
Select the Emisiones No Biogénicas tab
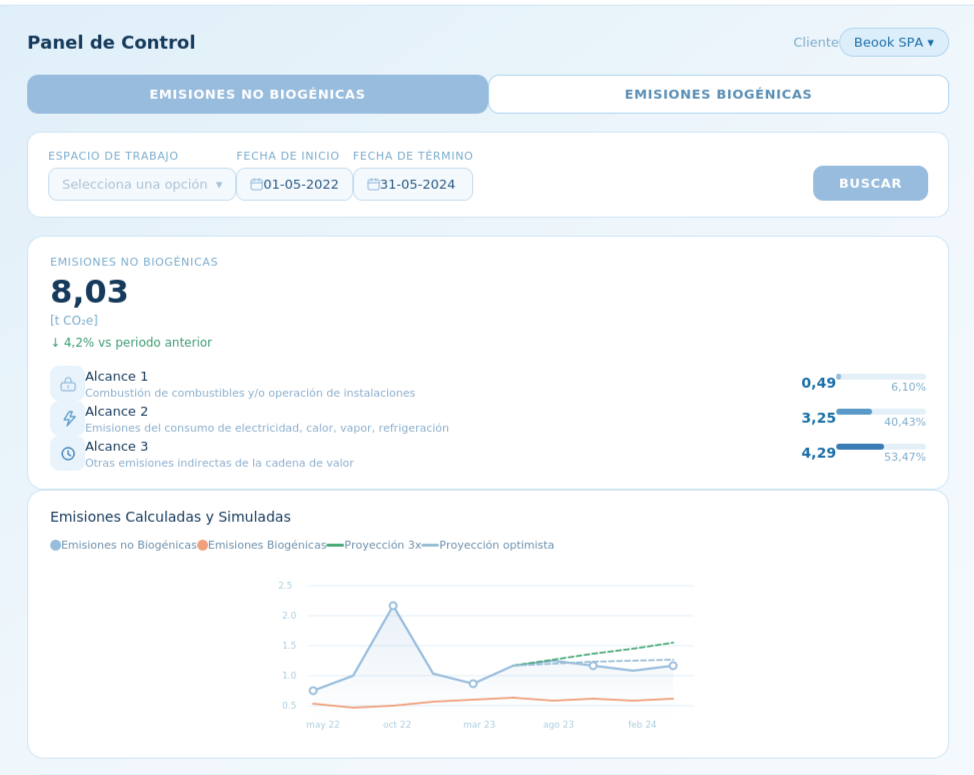(257, 94)
